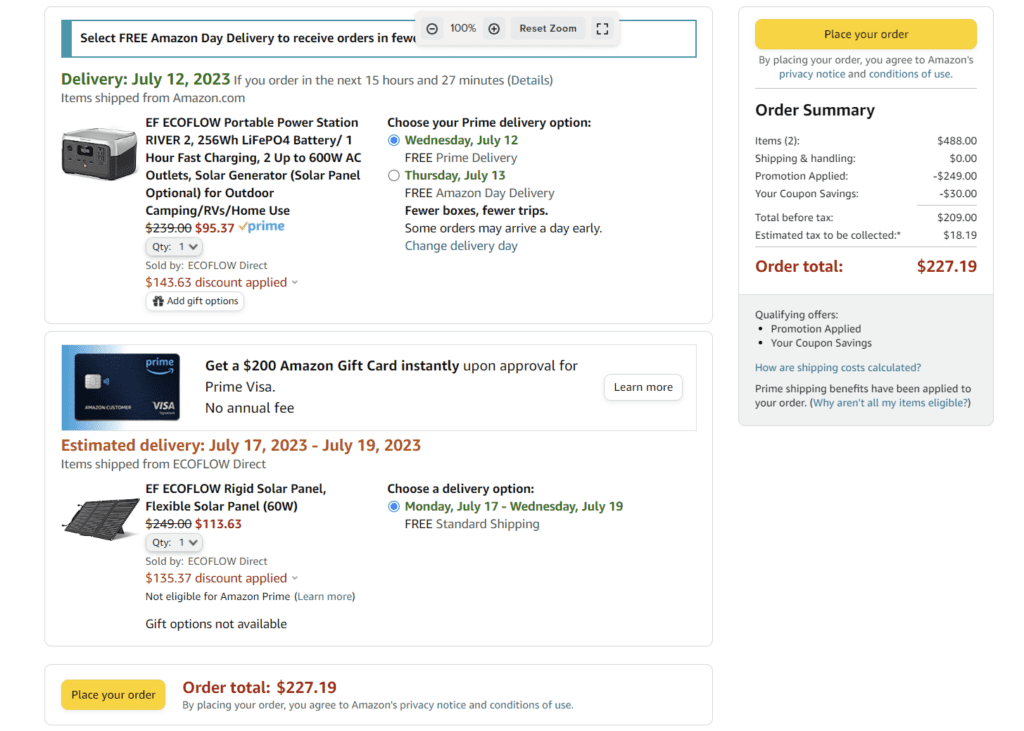The width and height of the screenshot is (1024, 731).
Task: Click the Order Summary heading
Action: (x=815, y=110)
